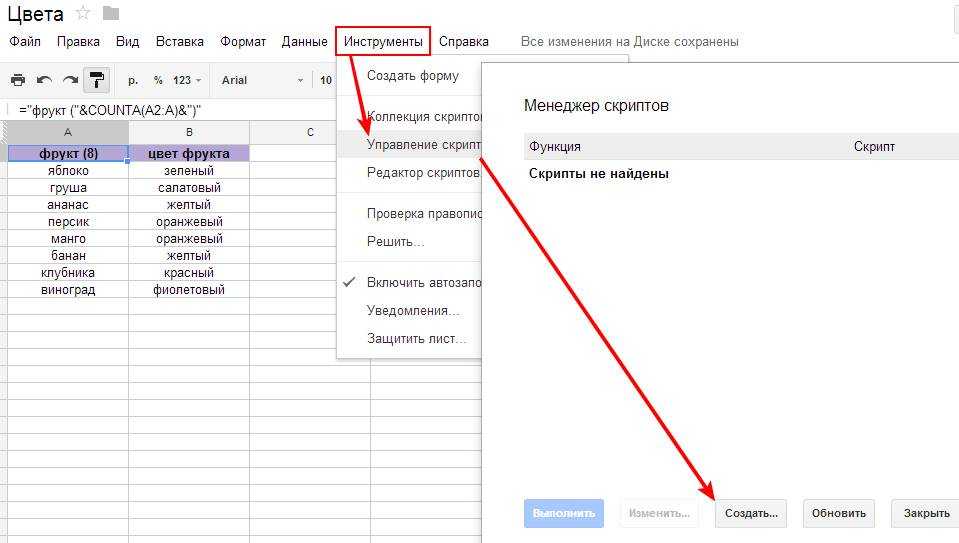Star the Цвета document
The image size is (959, 543).
click(83, 13)
